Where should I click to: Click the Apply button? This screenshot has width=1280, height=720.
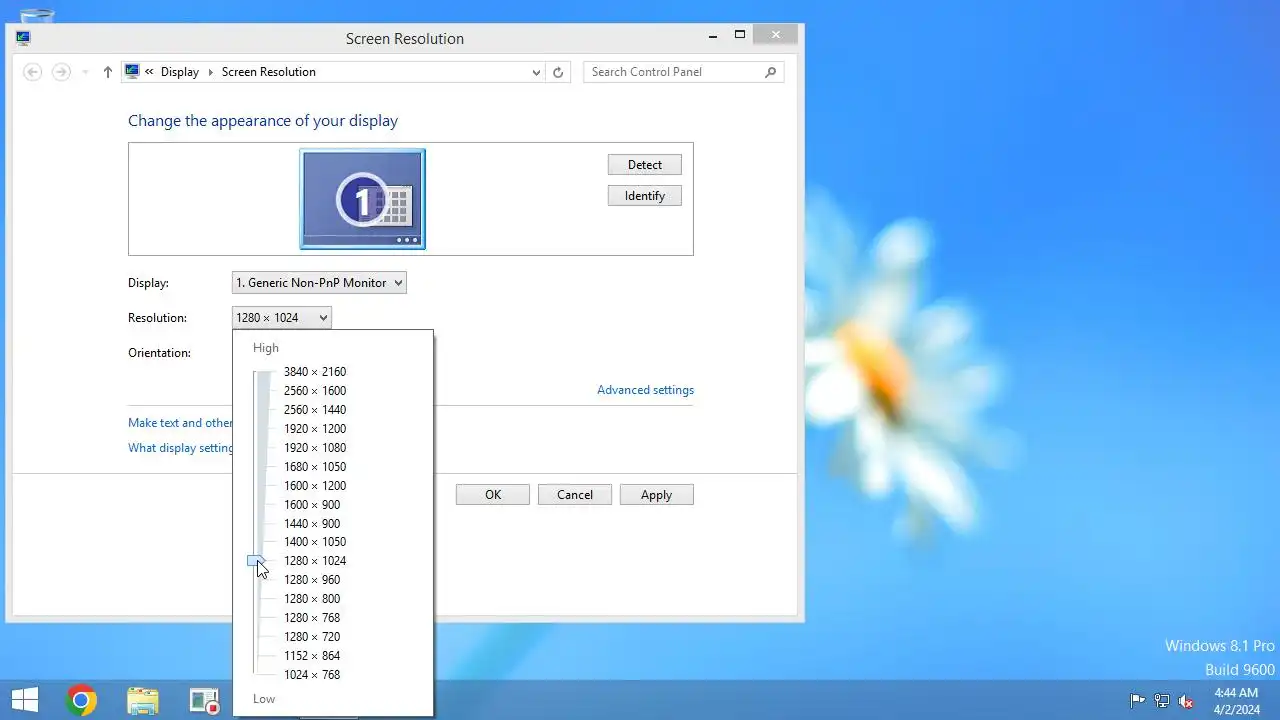(656, 495)
